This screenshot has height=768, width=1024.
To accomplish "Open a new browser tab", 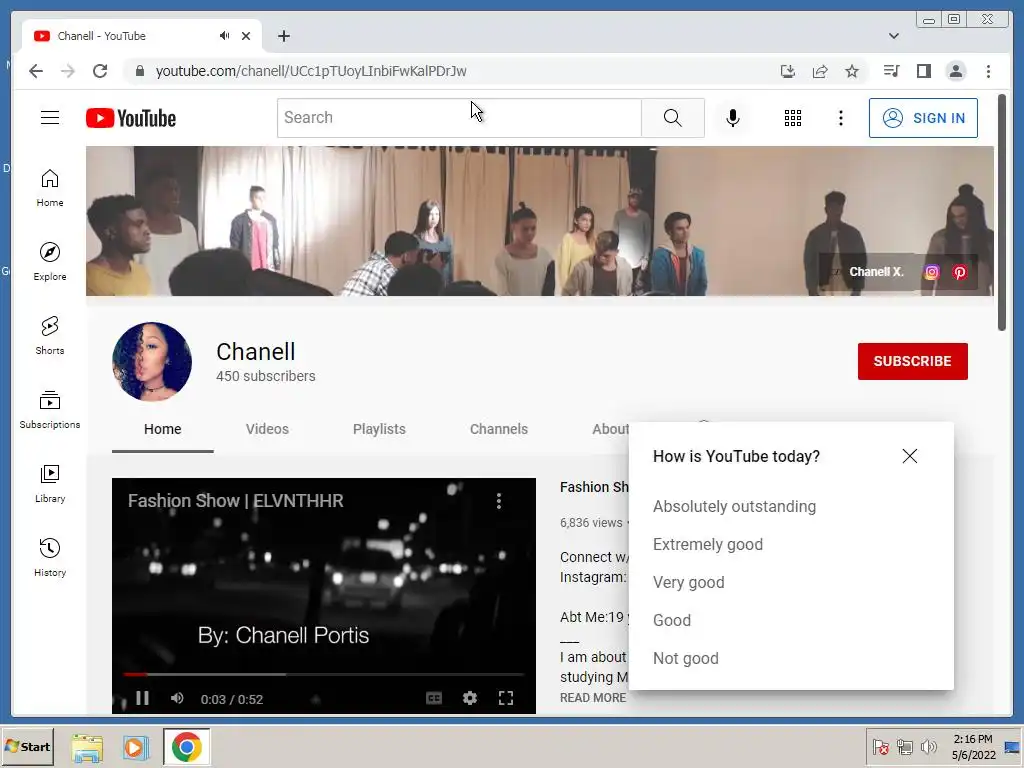I will [283, 36].
